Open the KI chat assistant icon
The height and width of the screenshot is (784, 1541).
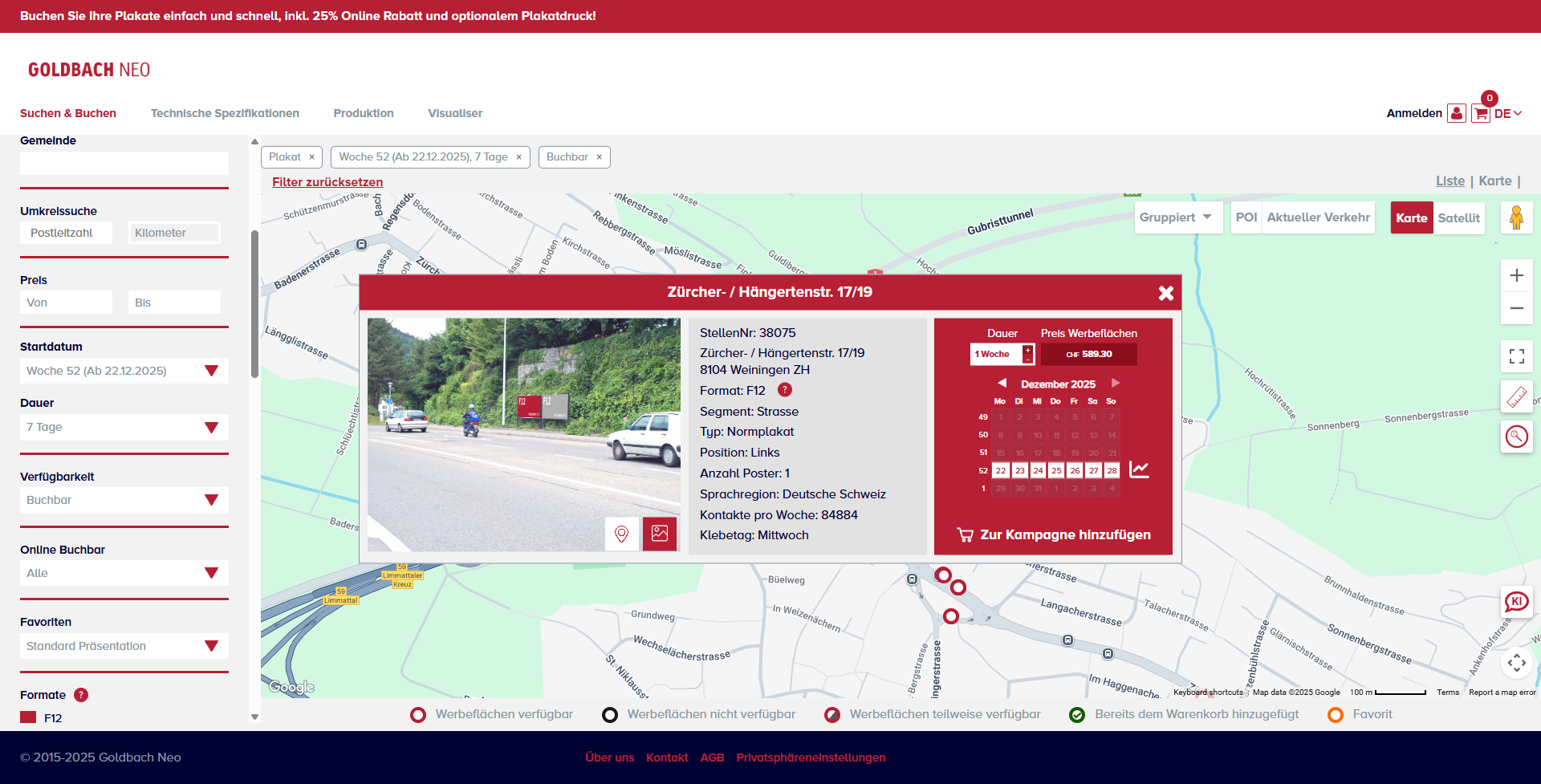coord(1516,602)
